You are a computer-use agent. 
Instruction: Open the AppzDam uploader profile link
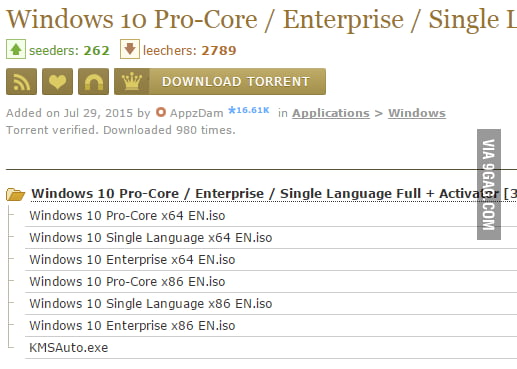[x=196, y=113]
